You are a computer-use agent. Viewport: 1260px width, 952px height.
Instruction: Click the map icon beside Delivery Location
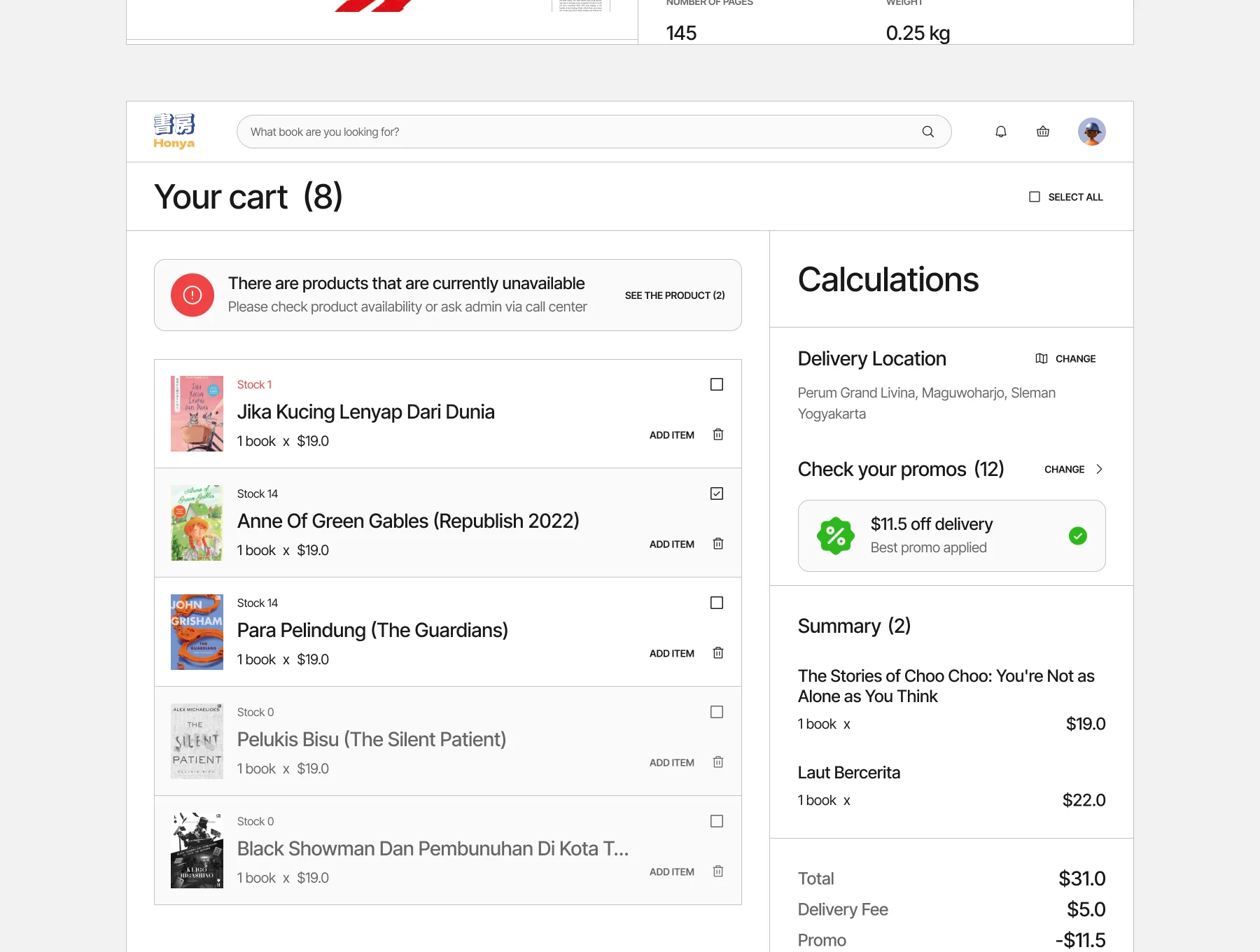[1042, 358]
